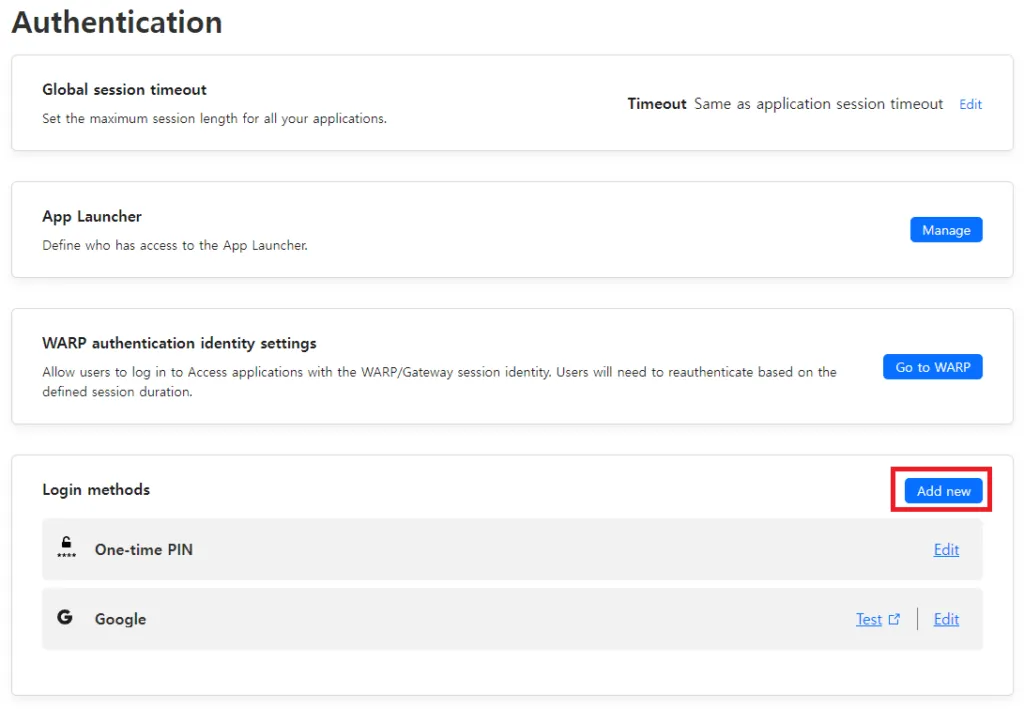Test the Google identity provider
Viewport: 1024px width, 709px height.
pyautogui.click(x=868, y=619)
